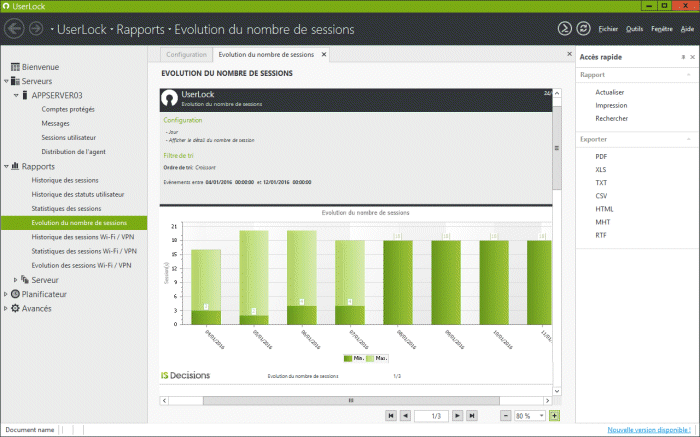Open the Fichier menu

[608, 29]
